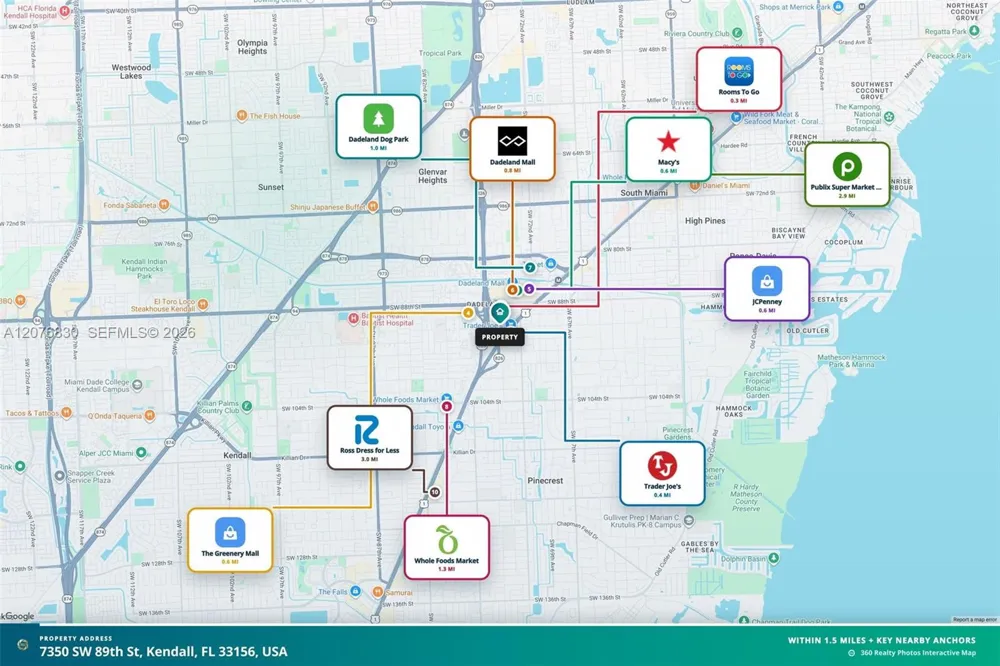Click Riviera Country Club pin

click(x=737, y=33)
